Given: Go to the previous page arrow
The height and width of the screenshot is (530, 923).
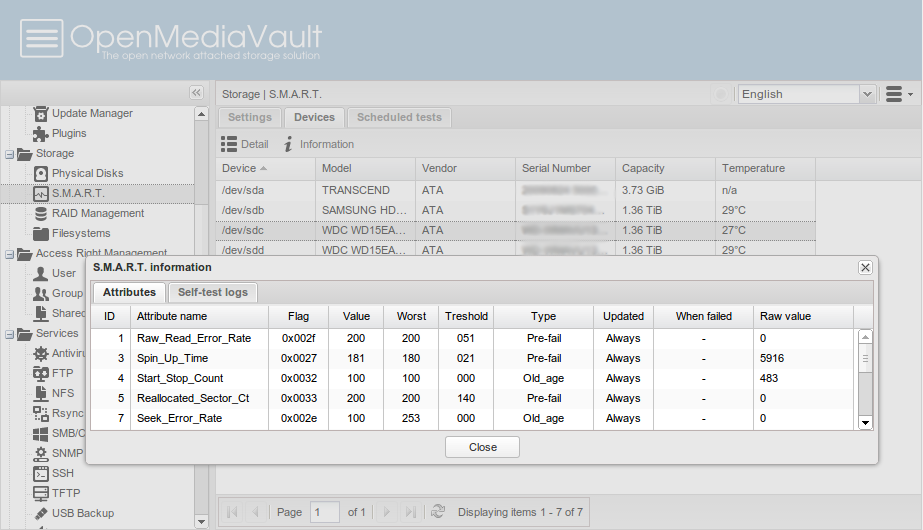Looking at the screenshot, I should pos(255,512).
